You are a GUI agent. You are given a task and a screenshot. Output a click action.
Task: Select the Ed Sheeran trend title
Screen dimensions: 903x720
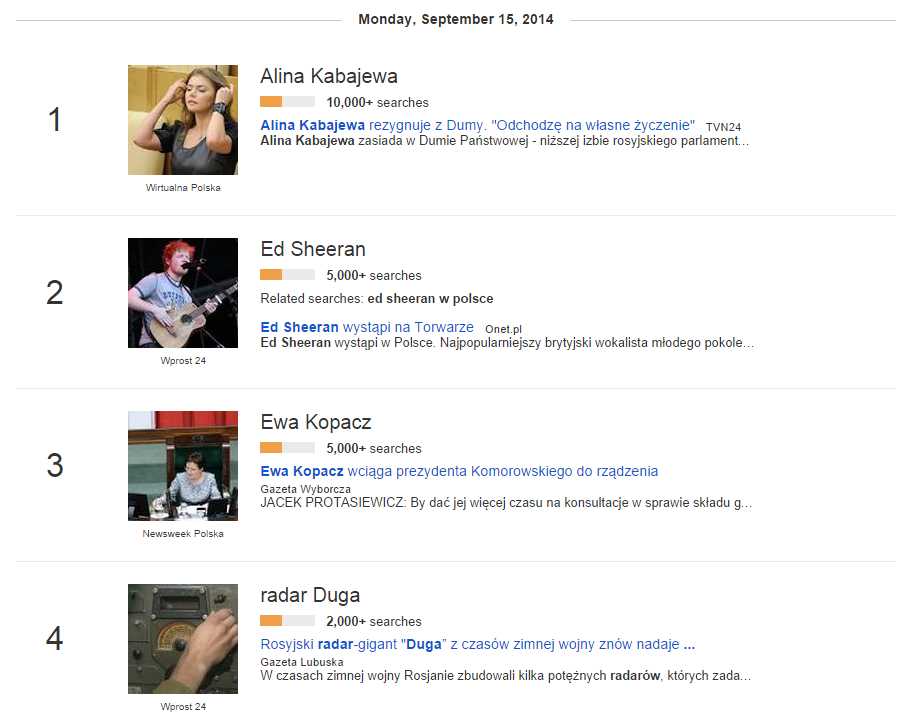pos(313,249)
